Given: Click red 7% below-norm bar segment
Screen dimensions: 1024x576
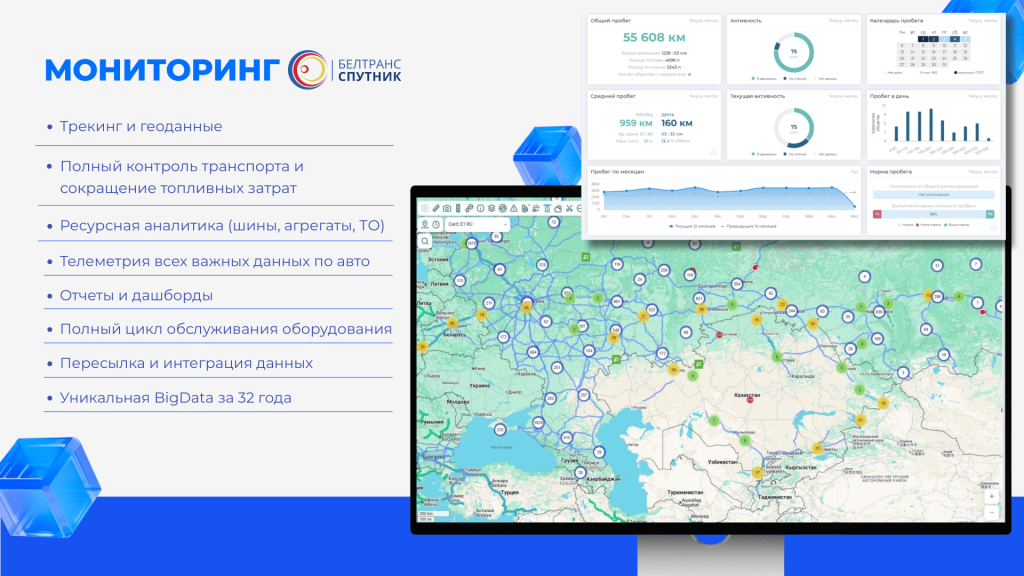Looking at the screenshot, I should pos(877,214).
